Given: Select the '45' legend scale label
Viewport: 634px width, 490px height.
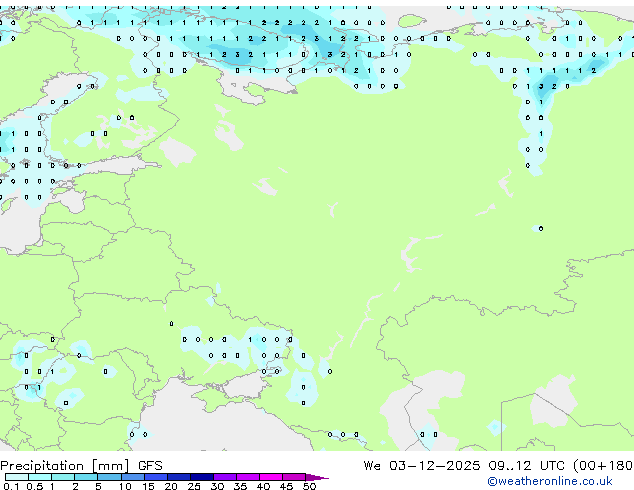Looking at the screenshot, I should pos(286,486).
